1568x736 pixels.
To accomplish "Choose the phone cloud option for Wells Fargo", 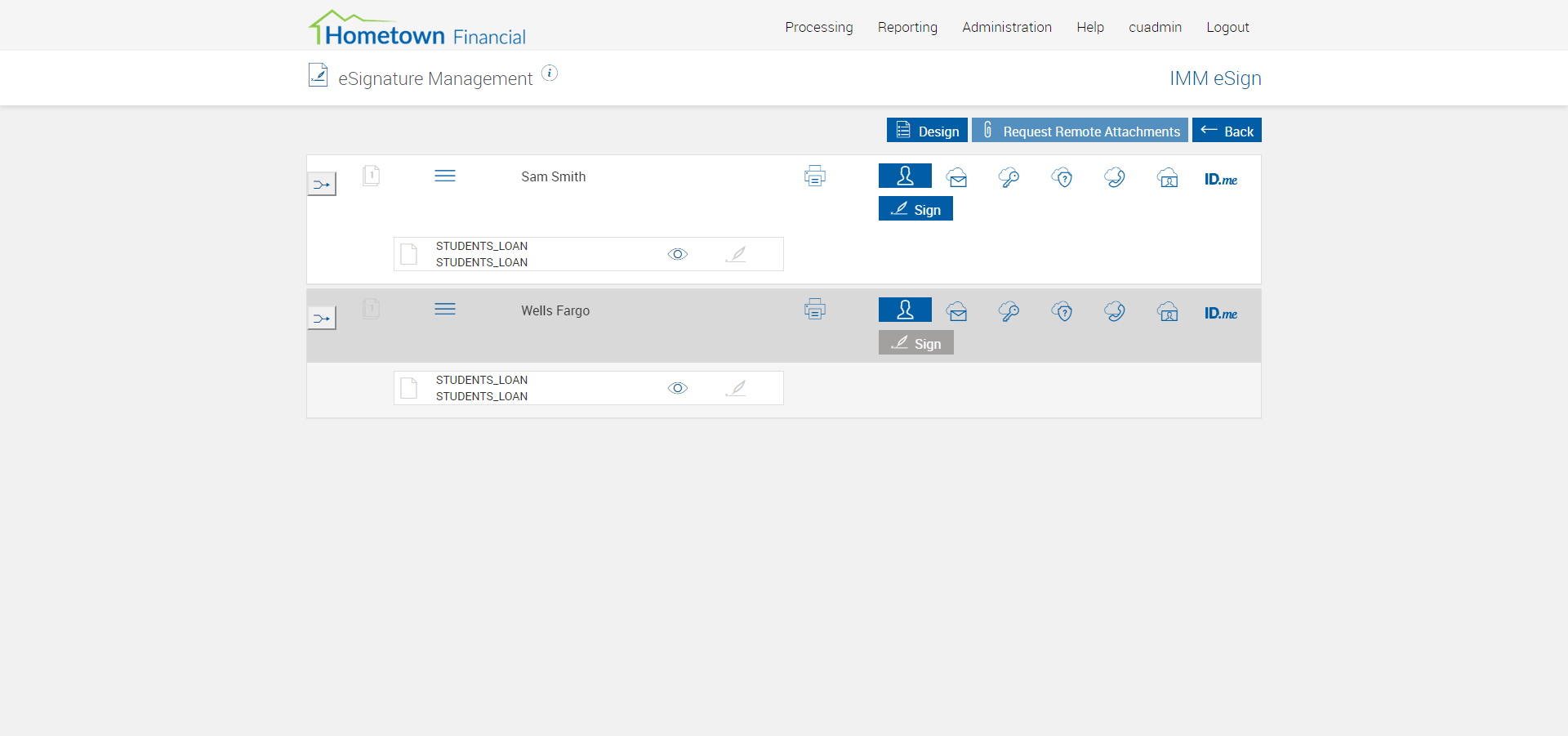I will (1115, 311).
